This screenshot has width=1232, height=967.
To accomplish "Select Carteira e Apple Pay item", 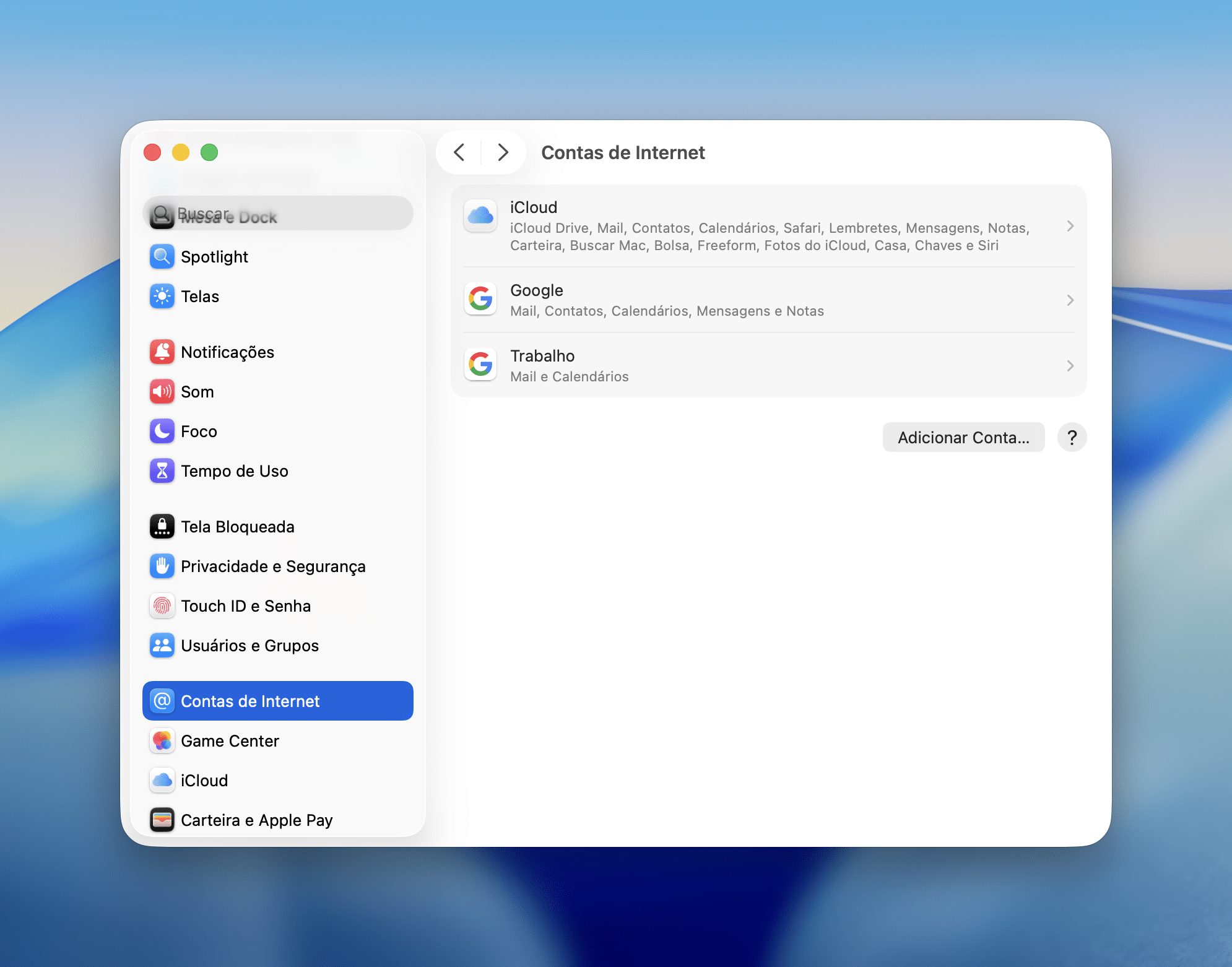I will tap(256, 820).
